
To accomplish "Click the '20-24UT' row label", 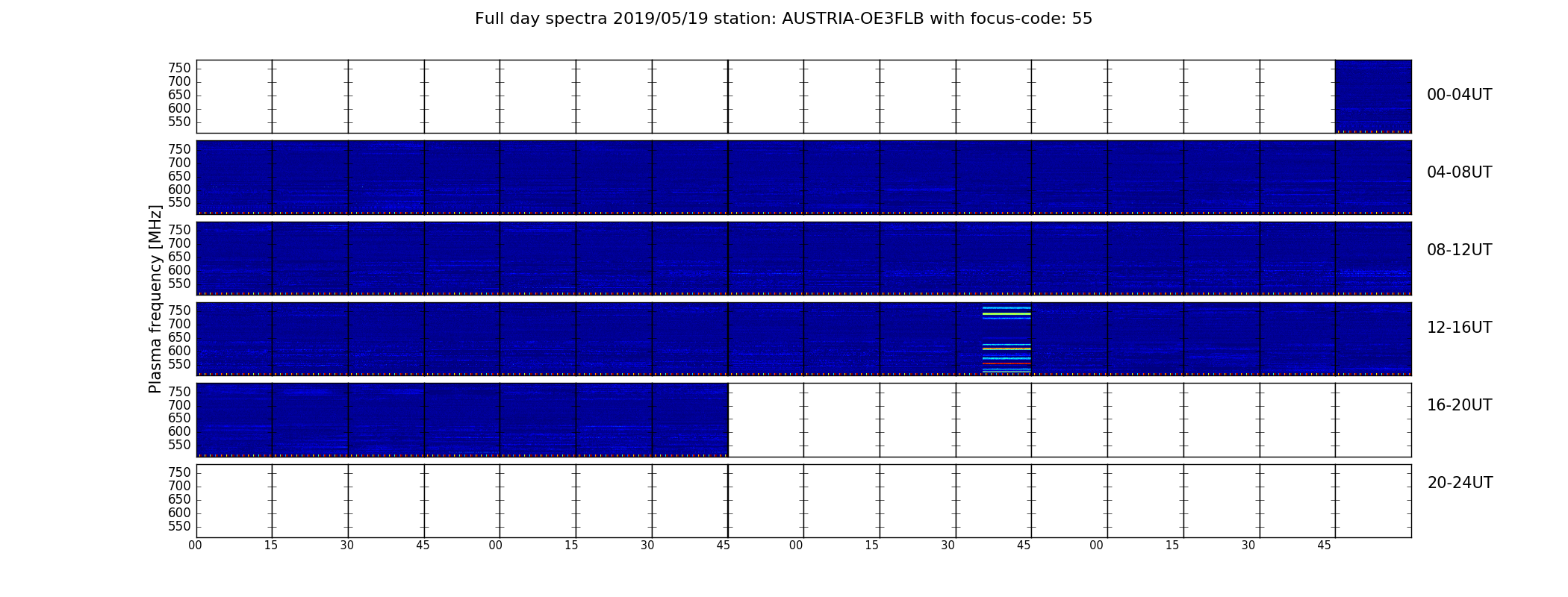I will 1460,483.
